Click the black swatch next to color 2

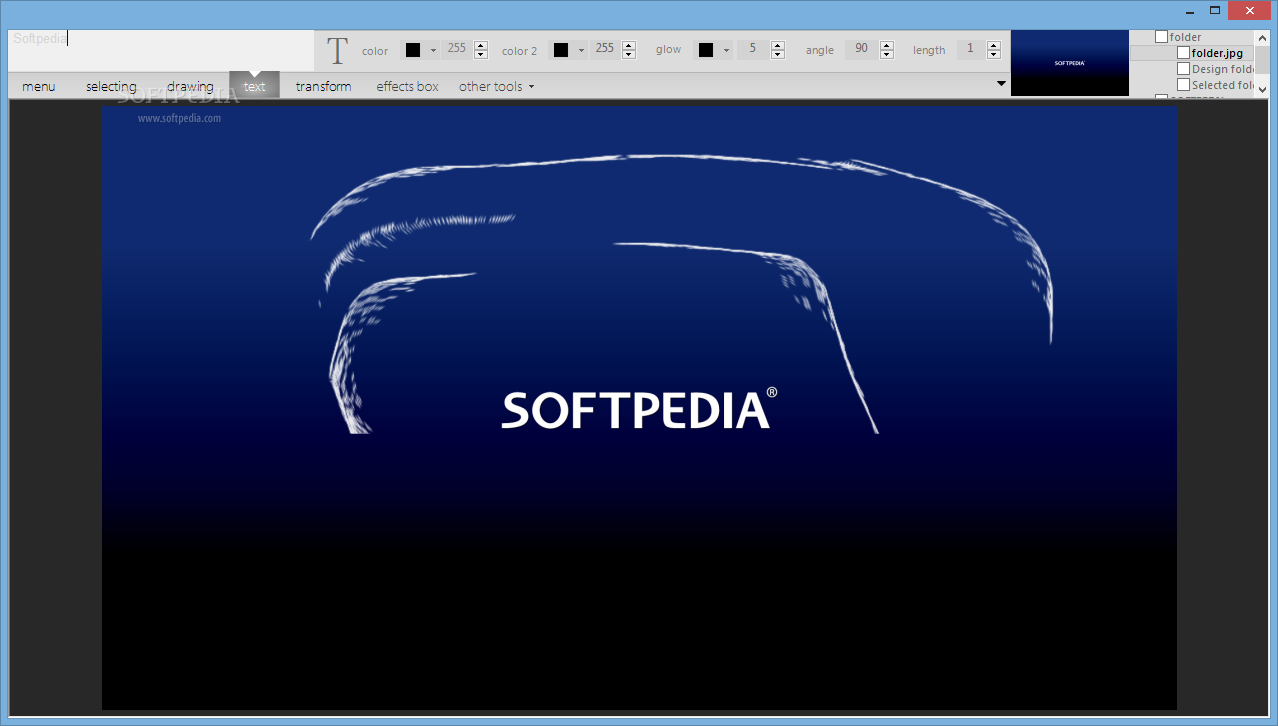[x=561, y=50]
